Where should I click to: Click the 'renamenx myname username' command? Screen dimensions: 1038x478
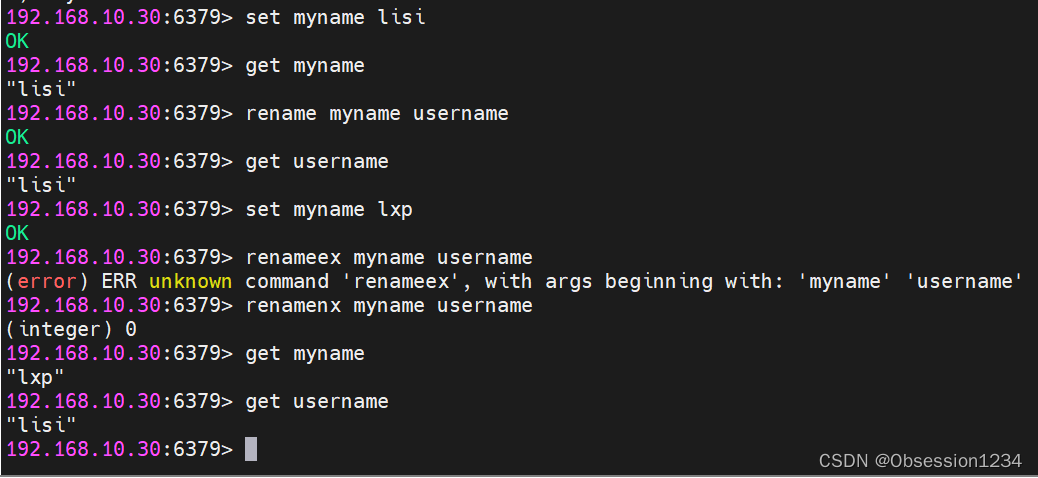(389, 305)
